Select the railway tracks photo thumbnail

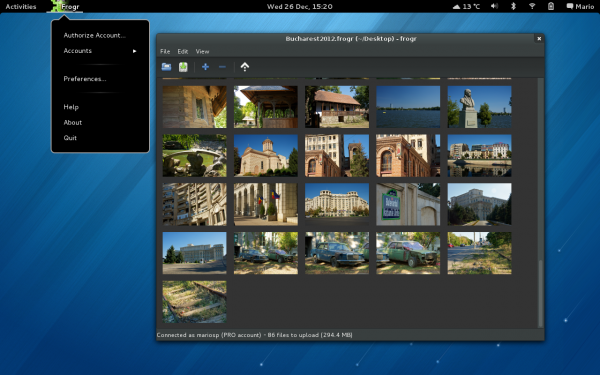click(x=194, y=302)
